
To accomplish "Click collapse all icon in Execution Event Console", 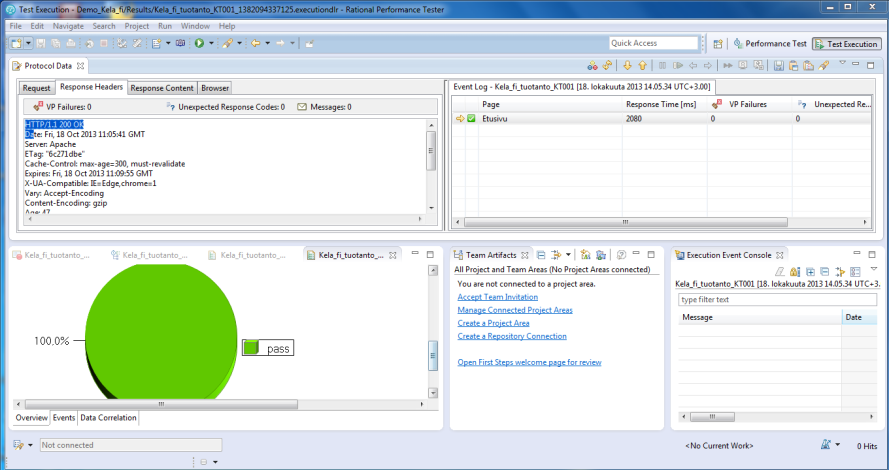I will (x=825, y=272).
